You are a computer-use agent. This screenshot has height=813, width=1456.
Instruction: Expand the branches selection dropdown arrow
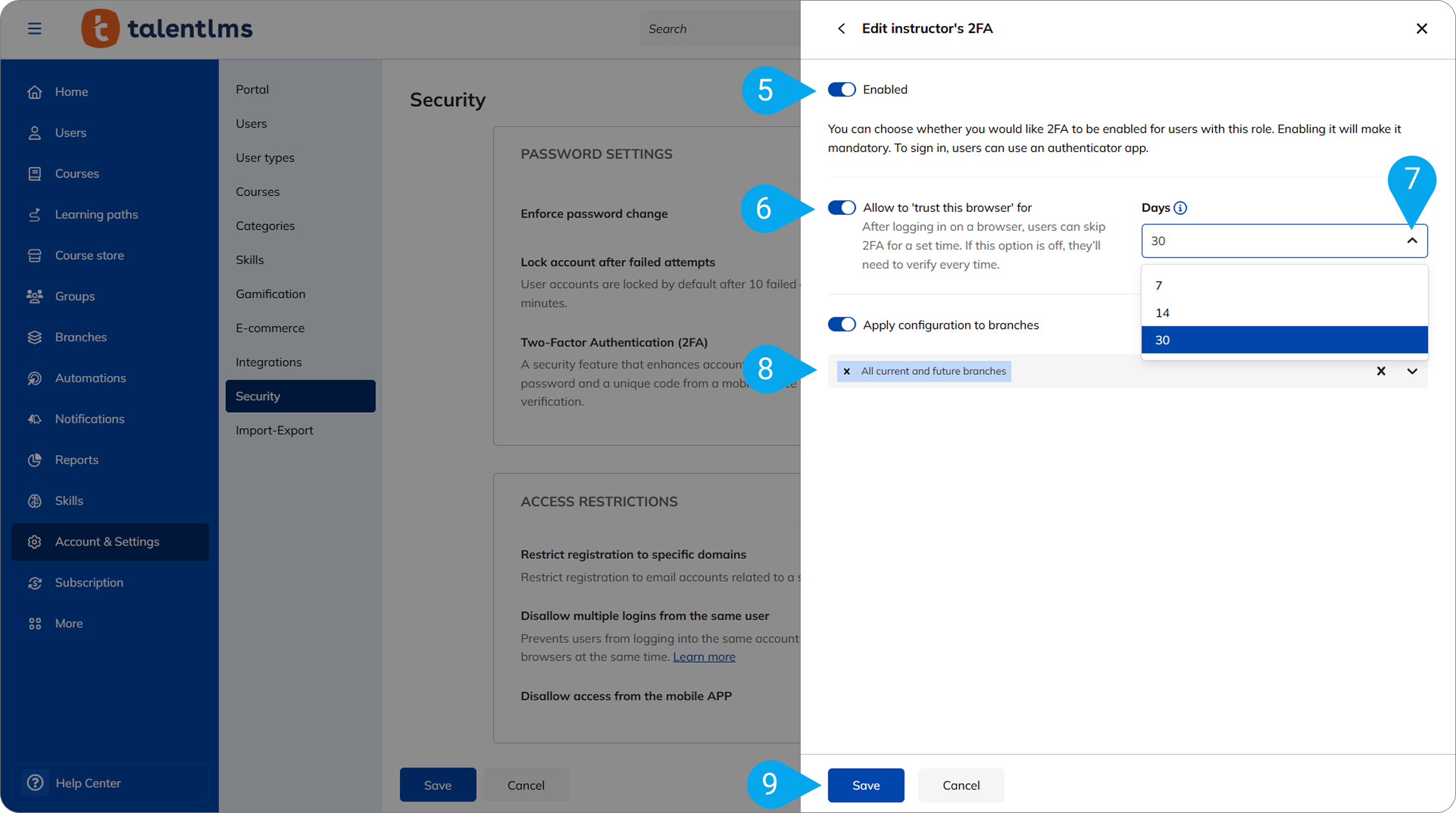coord(1412,372)
